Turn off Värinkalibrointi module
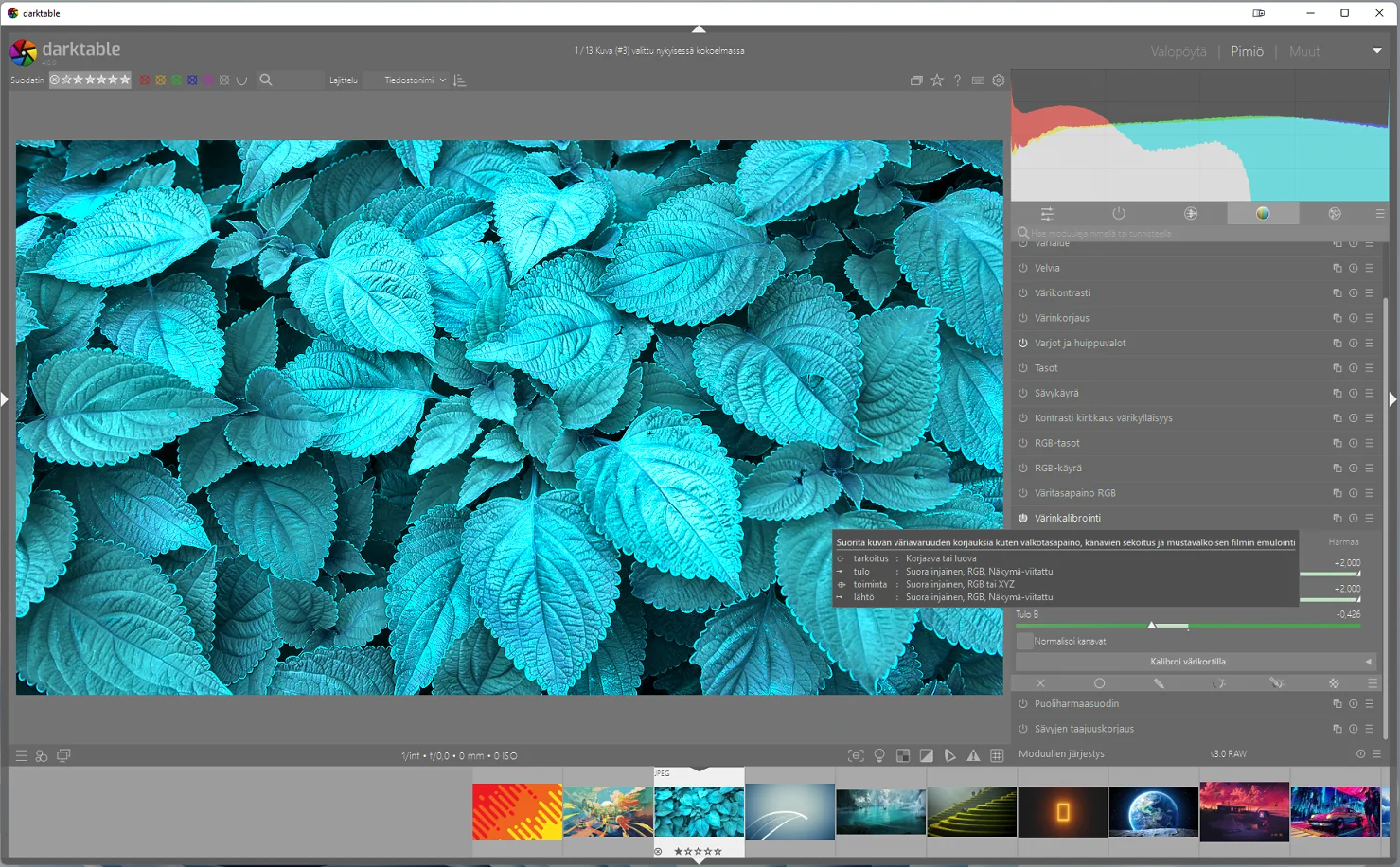Screen dimensions: 1400x867 1023,519
